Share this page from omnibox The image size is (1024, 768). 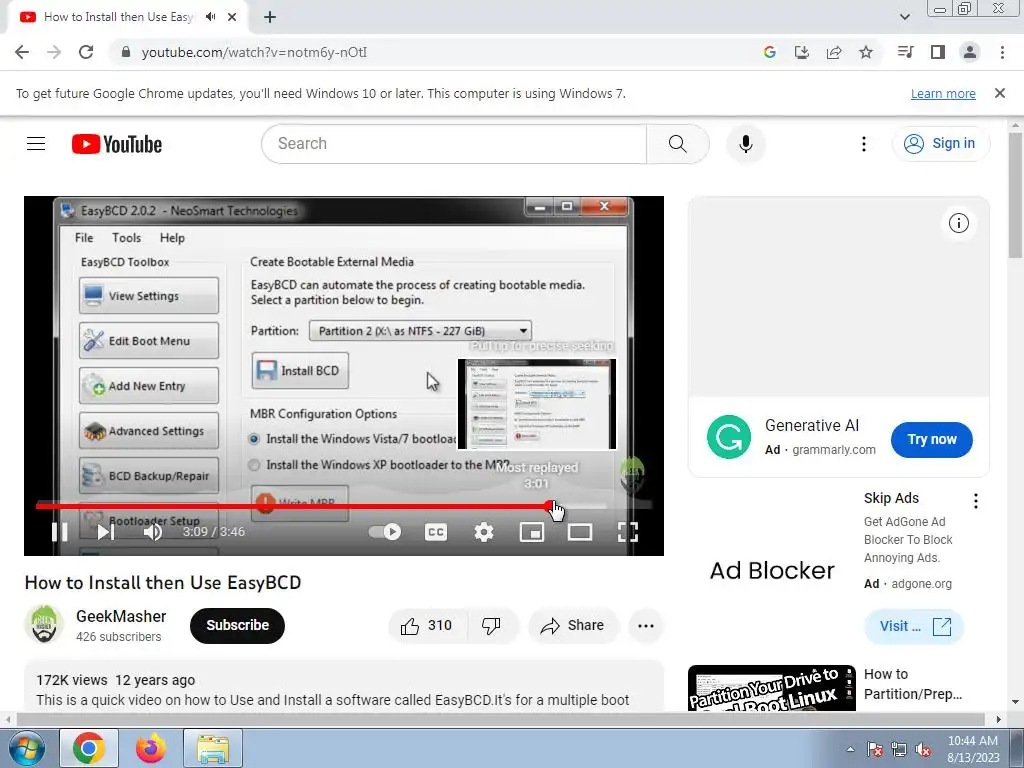pyautogui.click(x=834, y=52)
